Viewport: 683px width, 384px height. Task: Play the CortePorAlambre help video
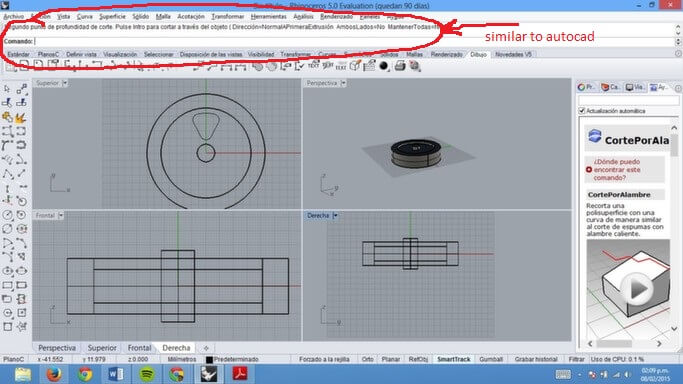(x=636, y=289)
